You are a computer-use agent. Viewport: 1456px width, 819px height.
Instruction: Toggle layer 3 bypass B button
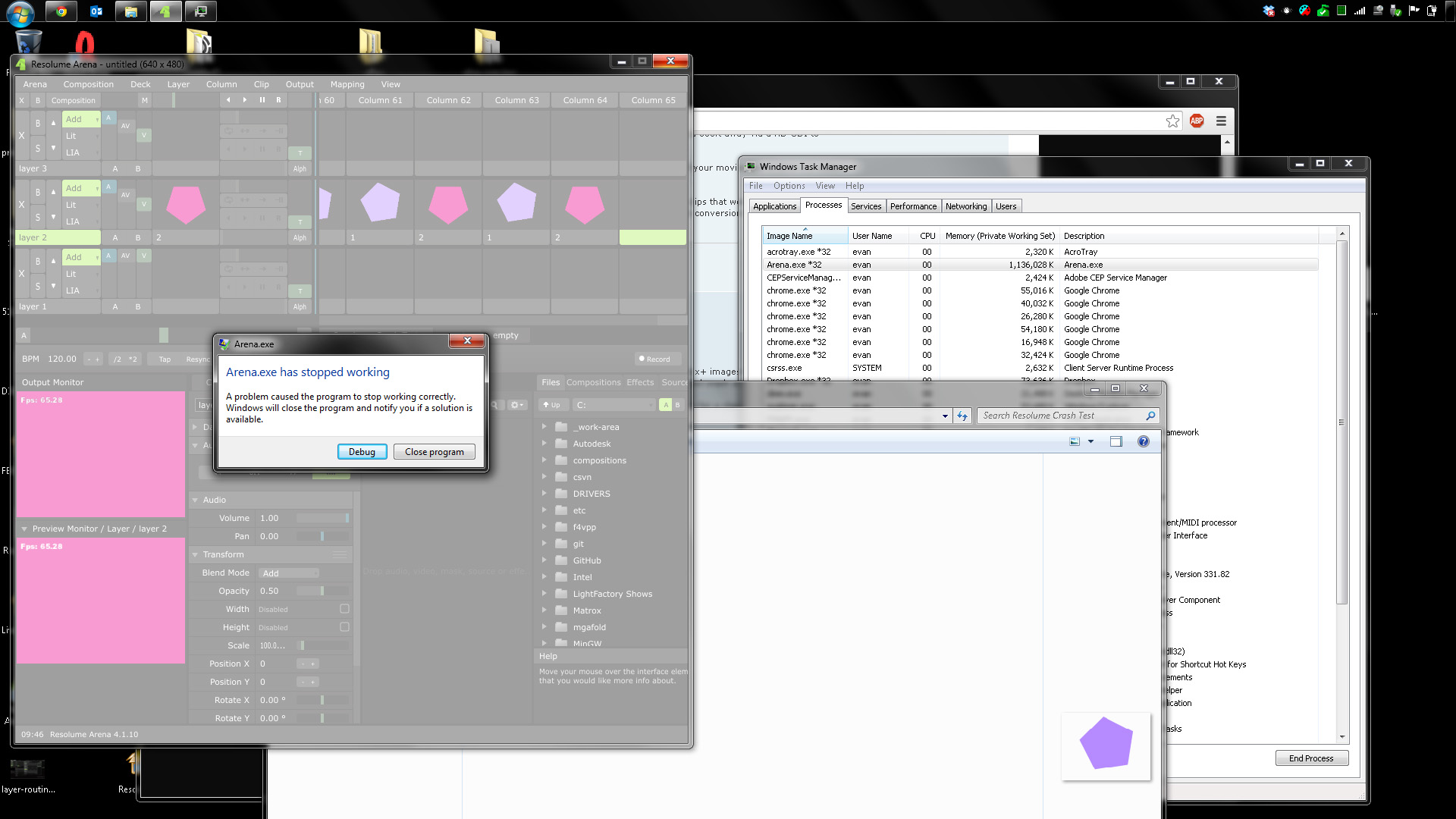[38, 123]
